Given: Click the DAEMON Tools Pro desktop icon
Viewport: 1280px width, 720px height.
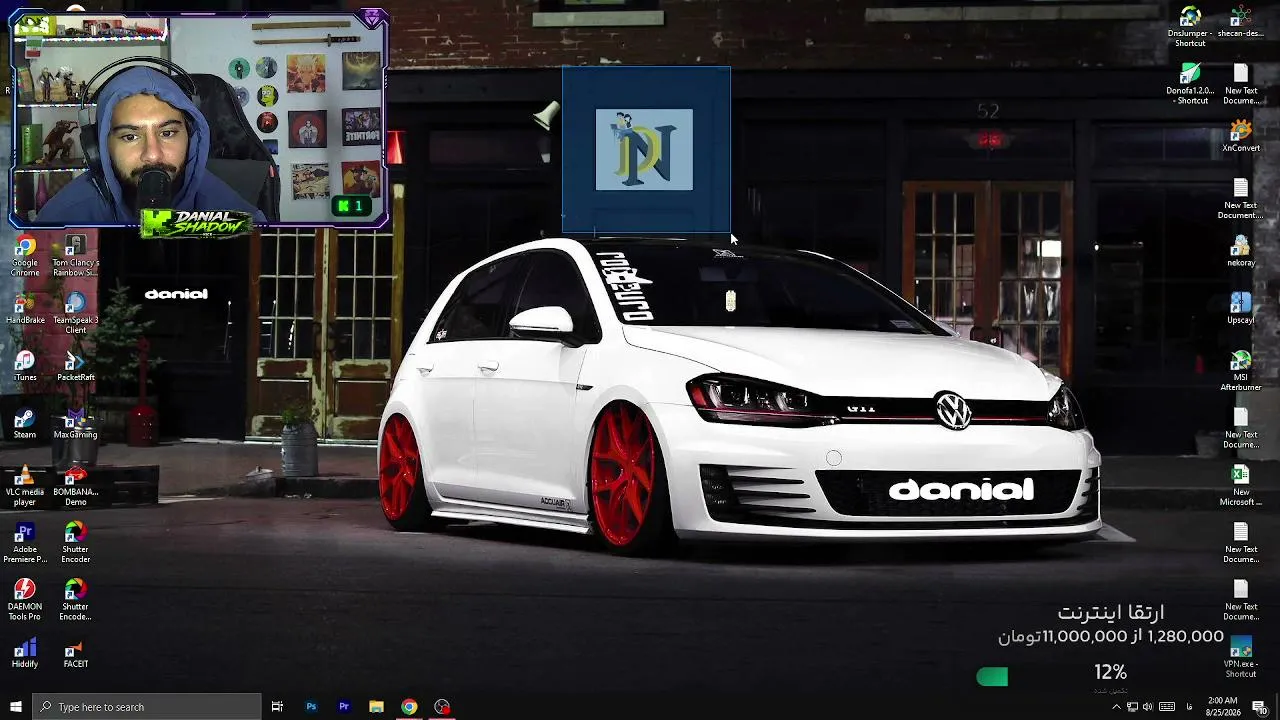Looking at the screenshot, I should (25, 599).
